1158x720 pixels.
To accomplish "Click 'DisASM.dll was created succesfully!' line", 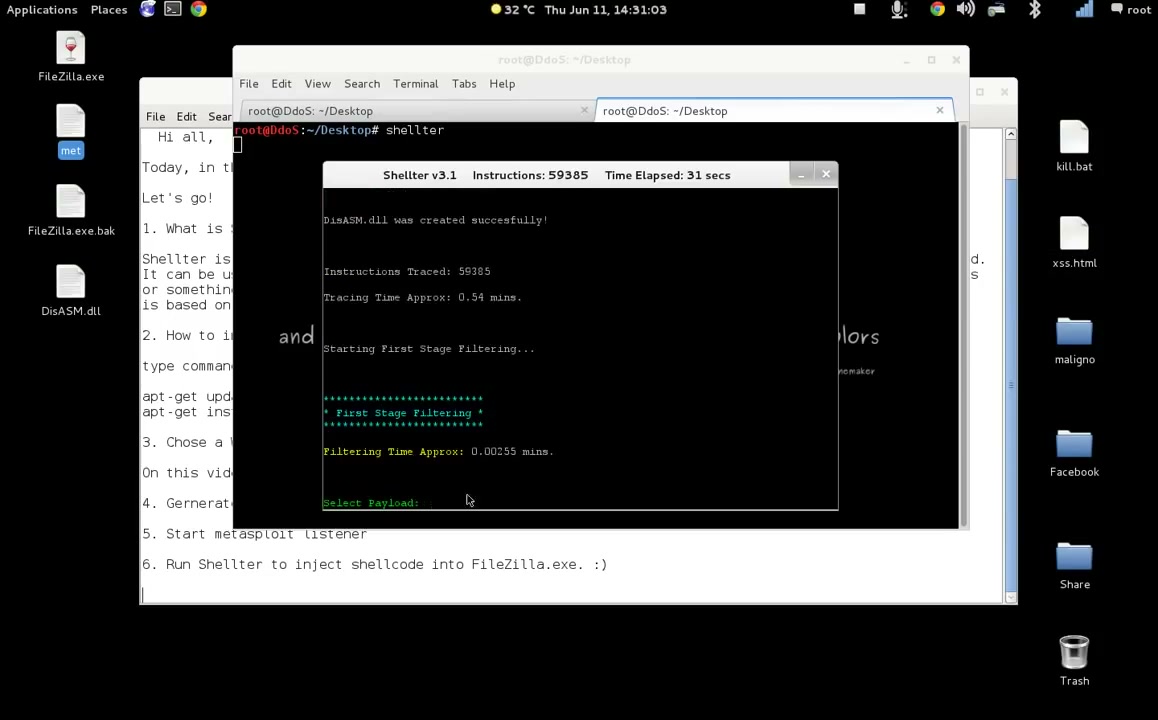I will coord(436,220).
